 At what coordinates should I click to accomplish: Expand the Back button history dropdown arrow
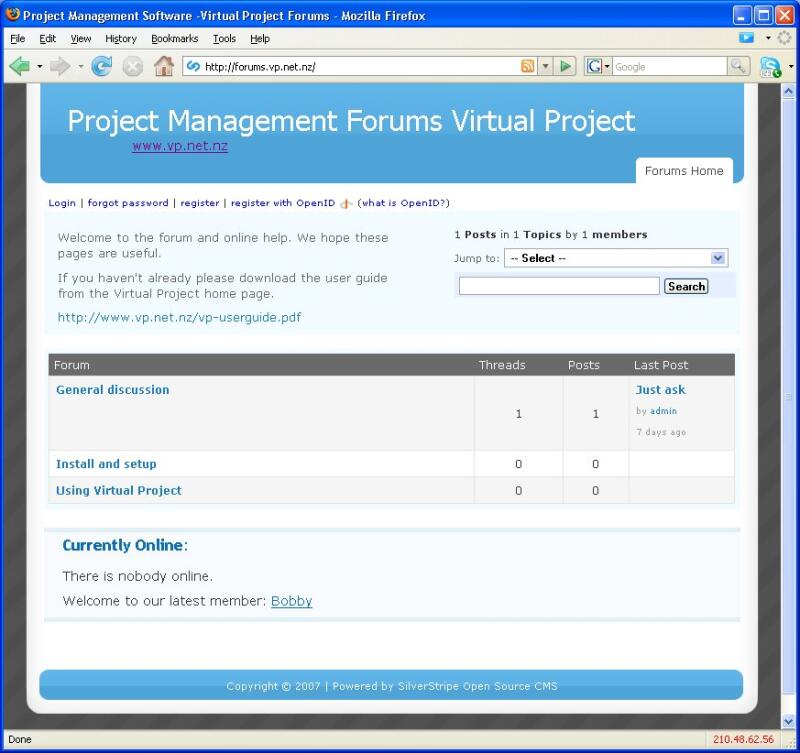[40, 66]
